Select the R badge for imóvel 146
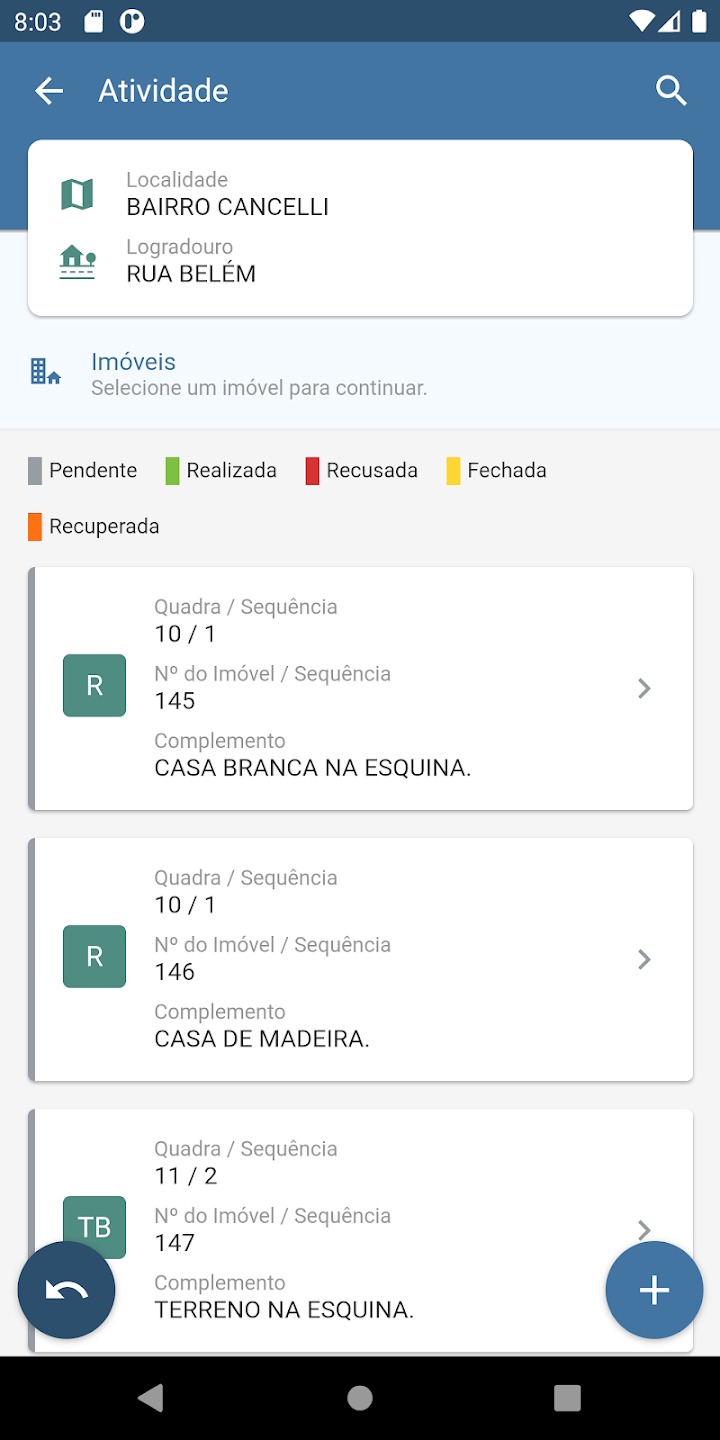The height and width of the screenshot is (1440, 720). [94, 957]
